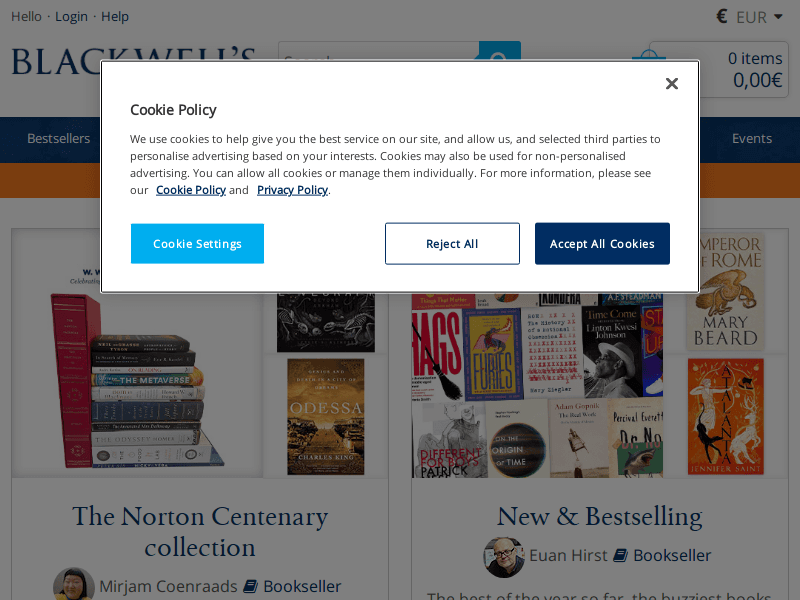800x600 pixels.
Task: Click the book icon beside Euan Hirst
Action: click(620, 555)
